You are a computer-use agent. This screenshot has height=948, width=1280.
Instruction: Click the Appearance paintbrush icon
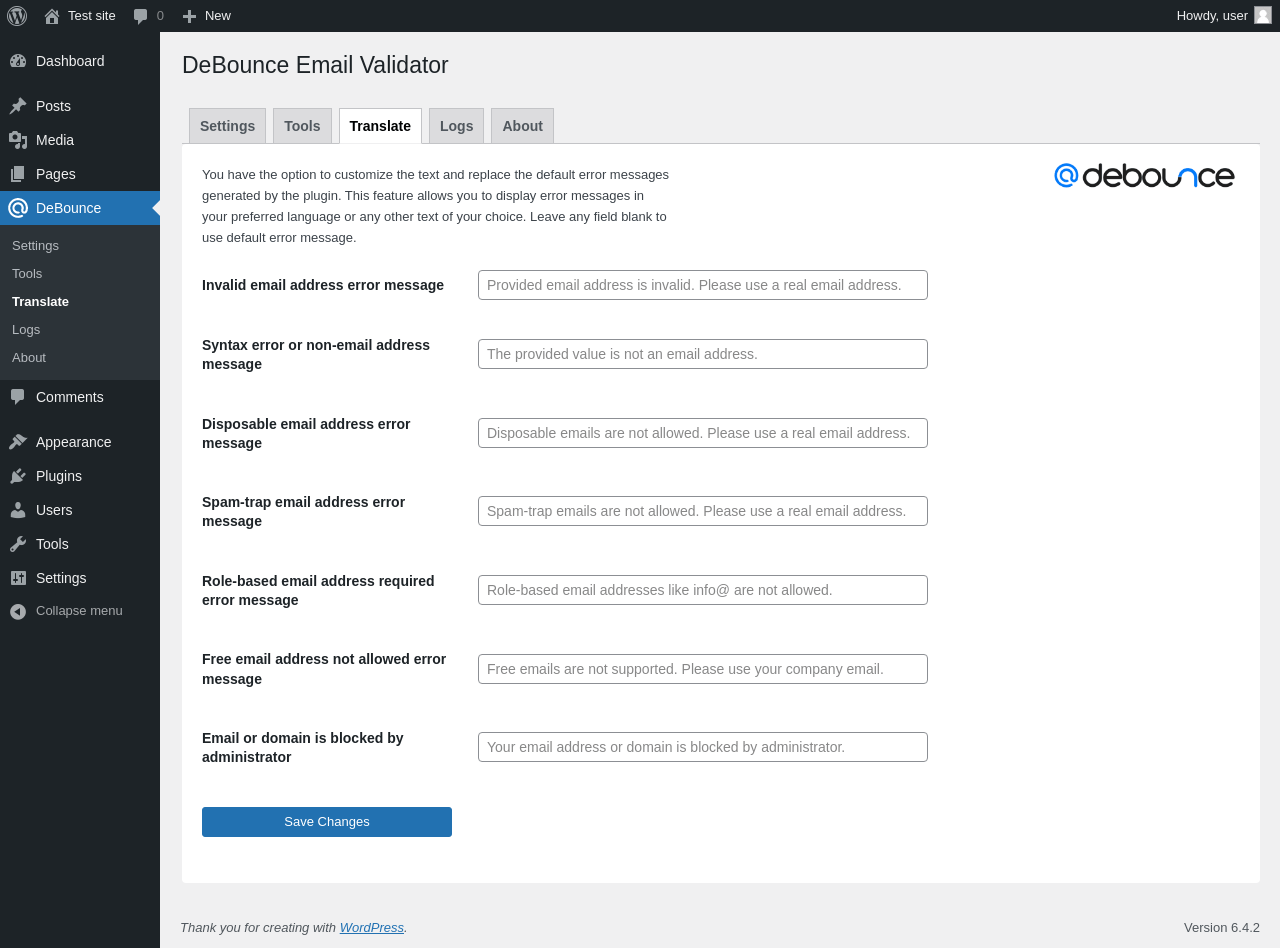18,442
